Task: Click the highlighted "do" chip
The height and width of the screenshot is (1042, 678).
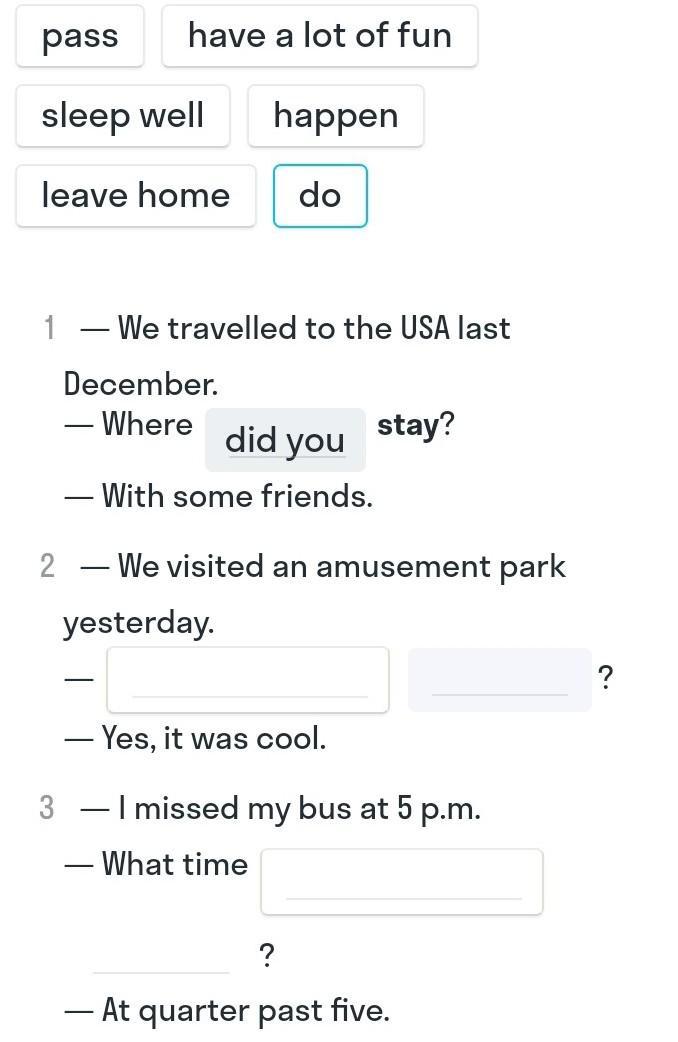Action: 320,196
